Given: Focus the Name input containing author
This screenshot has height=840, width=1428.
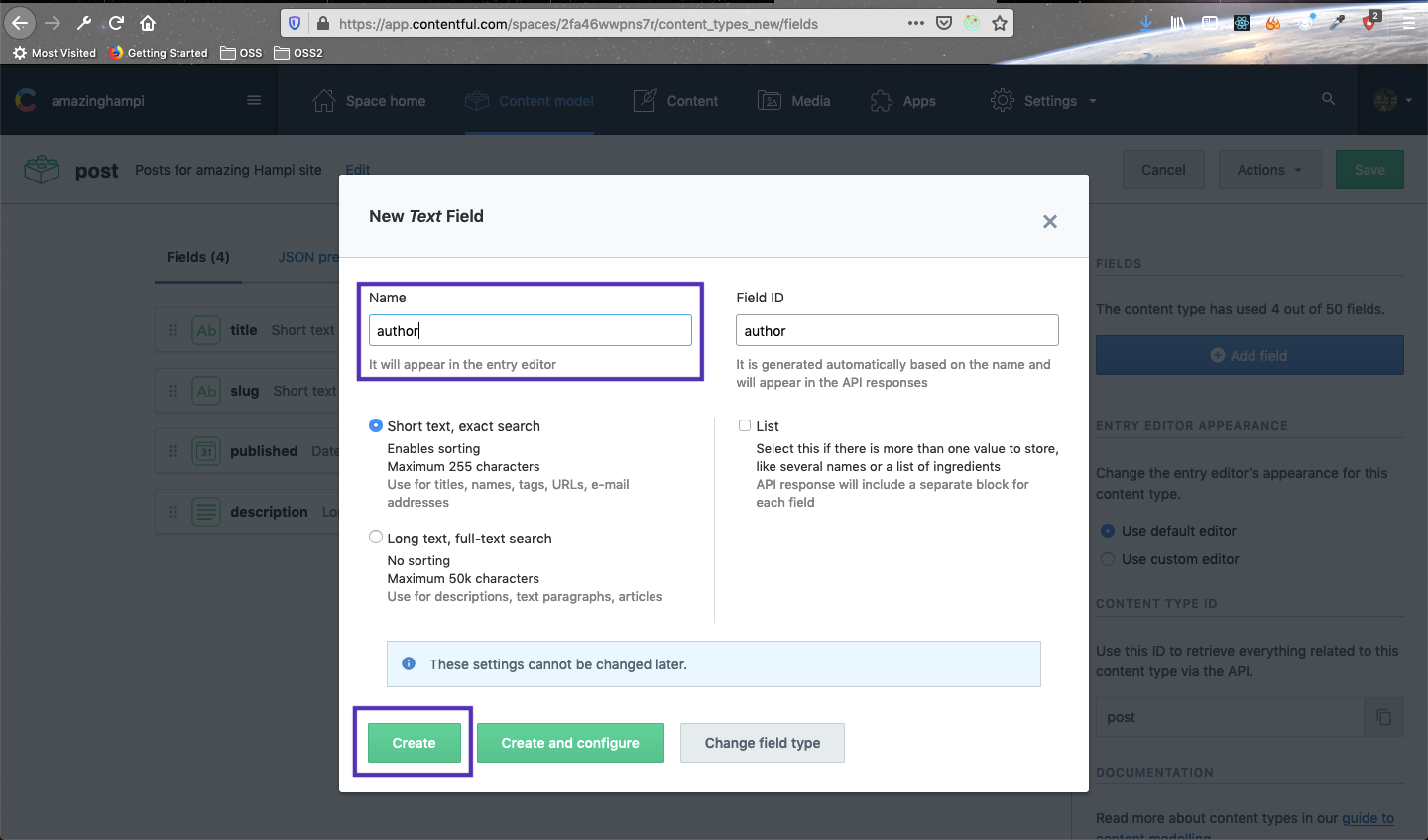Looking at the screenshot, I should coord(531,330).
